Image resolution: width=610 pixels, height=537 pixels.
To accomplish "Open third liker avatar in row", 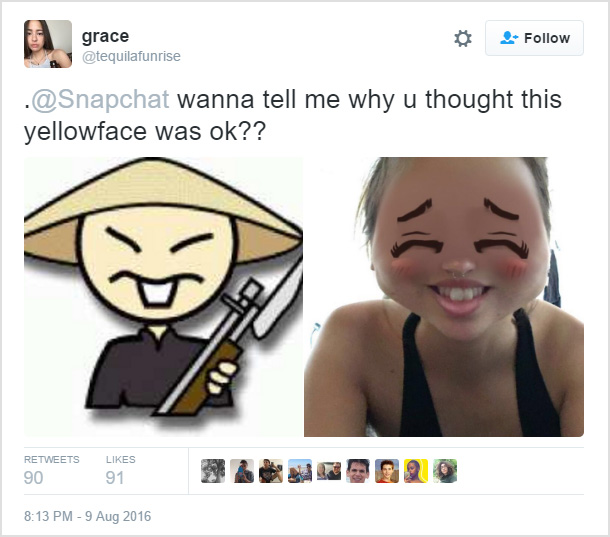I will pyautogui.click(x=271, y=471).
